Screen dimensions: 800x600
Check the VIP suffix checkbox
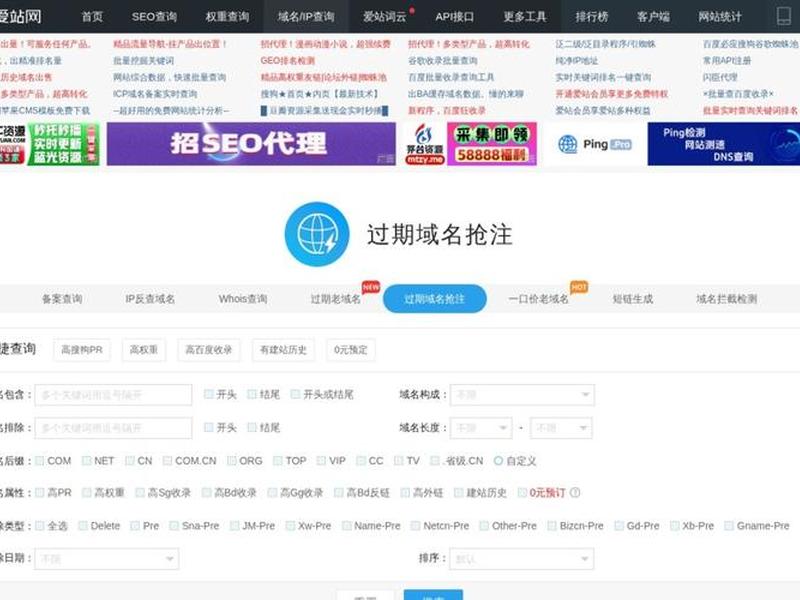pyautogui.click(x=321, y=461)
